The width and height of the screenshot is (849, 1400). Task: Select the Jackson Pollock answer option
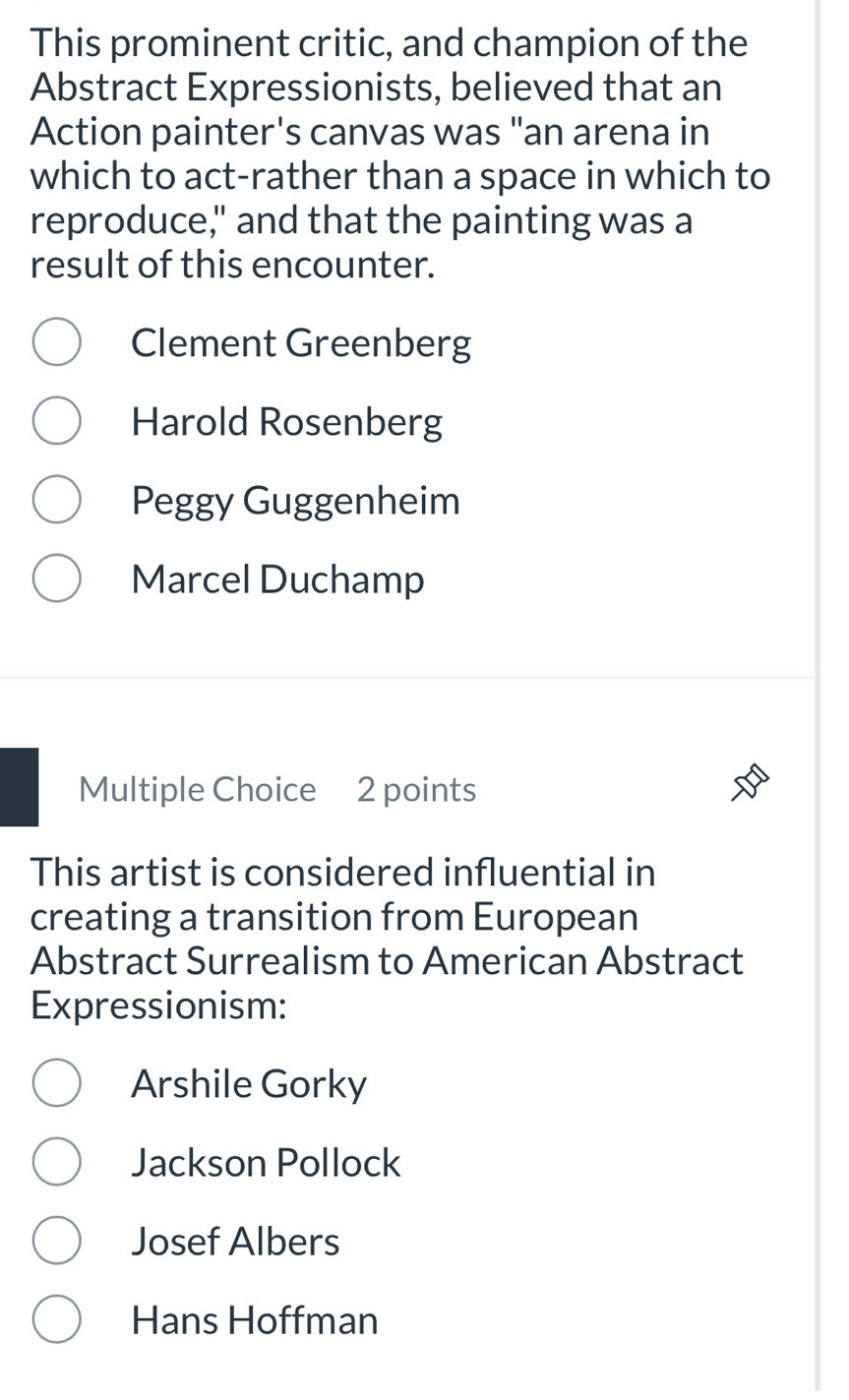pos(56,1161)
